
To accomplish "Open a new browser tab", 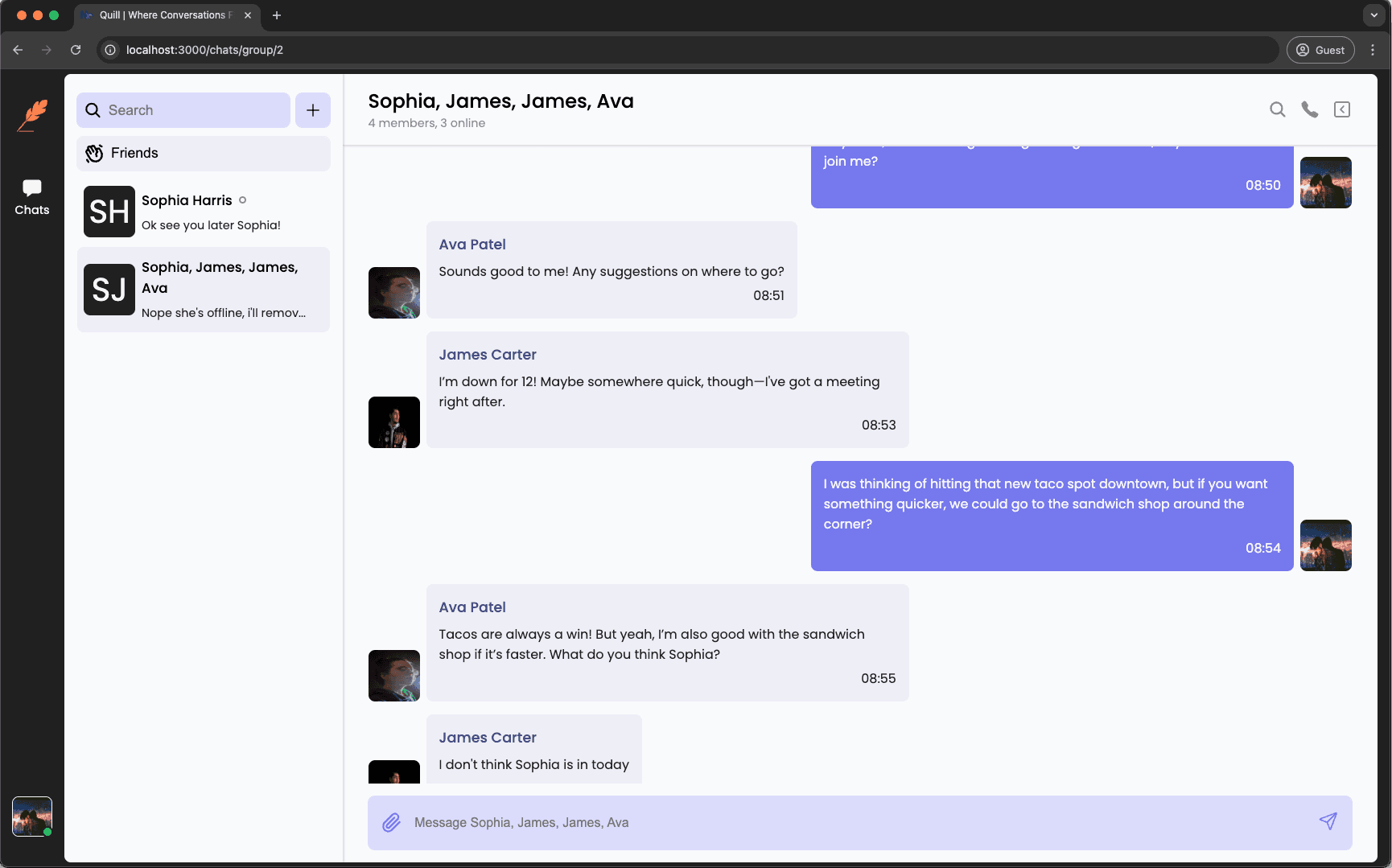I will 277,15.
